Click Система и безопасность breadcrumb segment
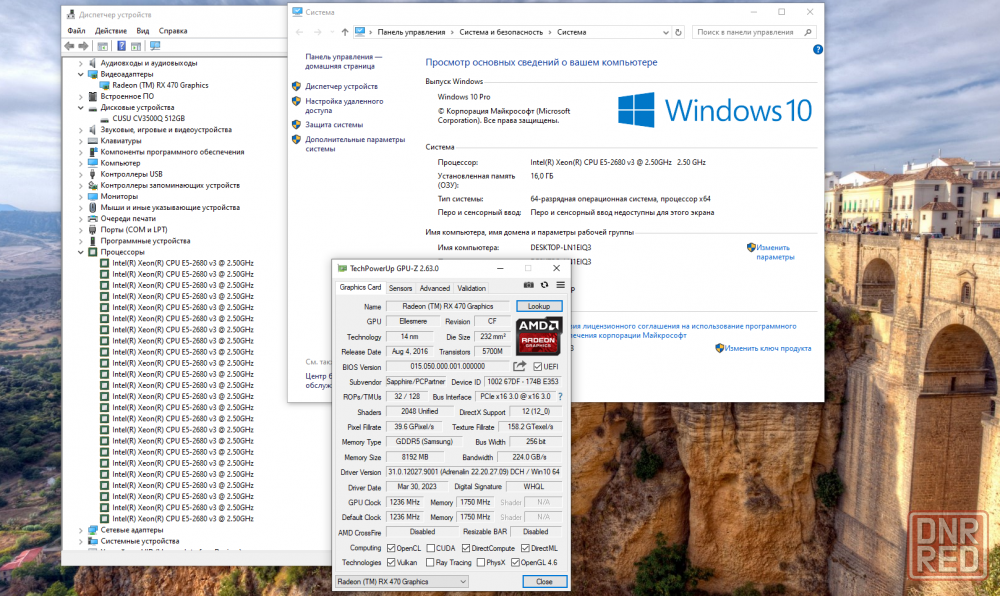 point(501,32)
